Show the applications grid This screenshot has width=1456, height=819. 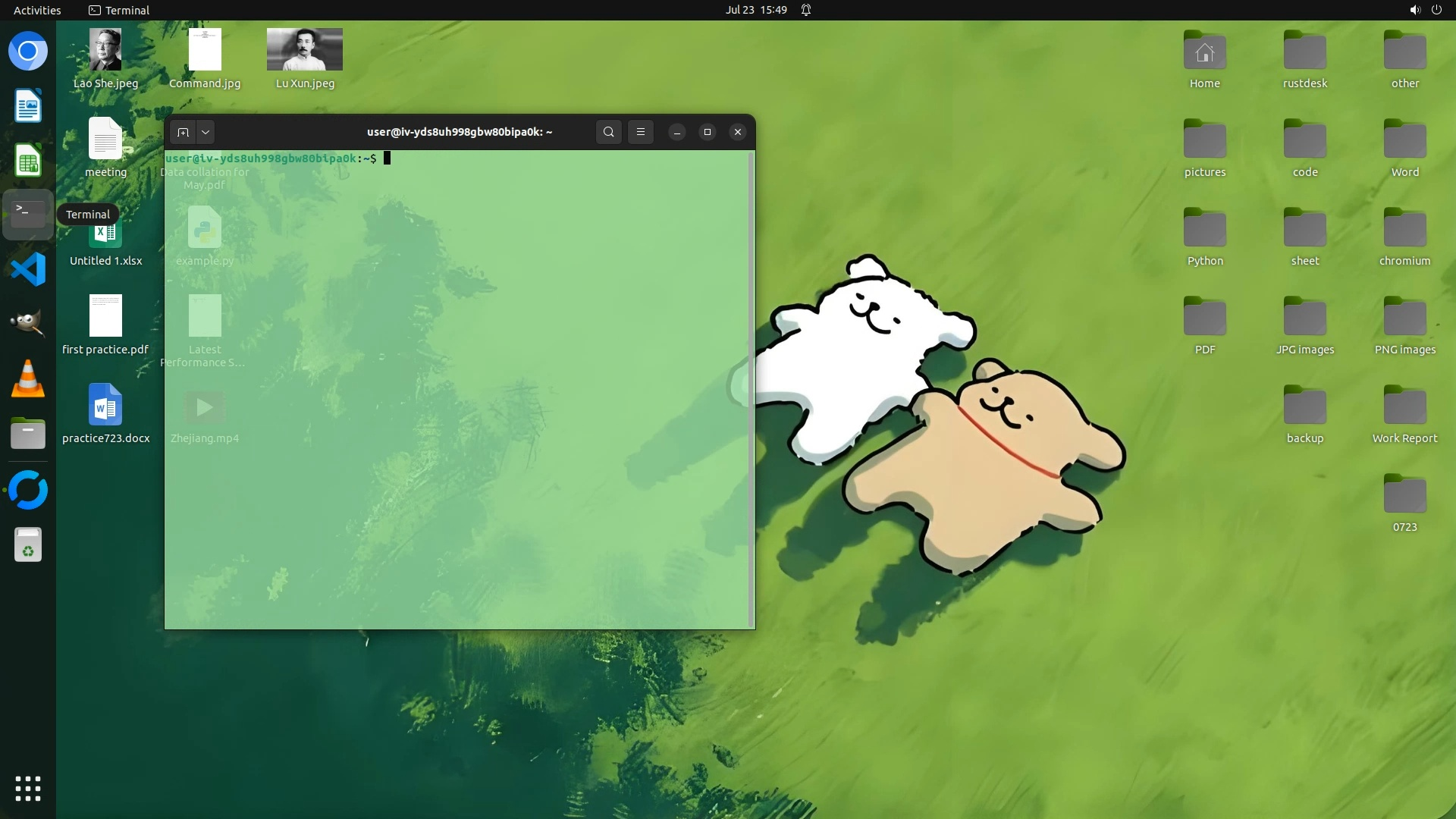click(x=28, y=788)
